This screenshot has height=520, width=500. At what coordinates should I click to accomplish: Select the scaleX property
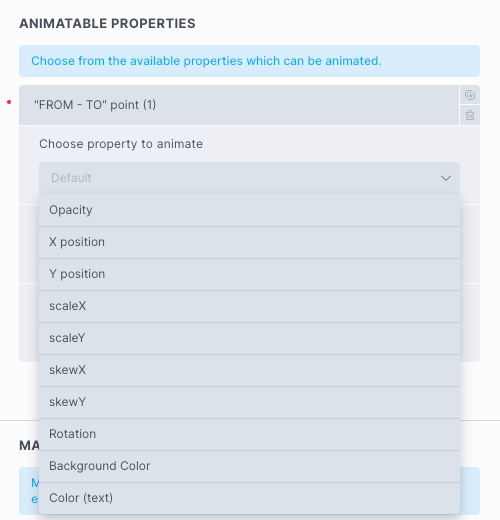click(249, 306)
